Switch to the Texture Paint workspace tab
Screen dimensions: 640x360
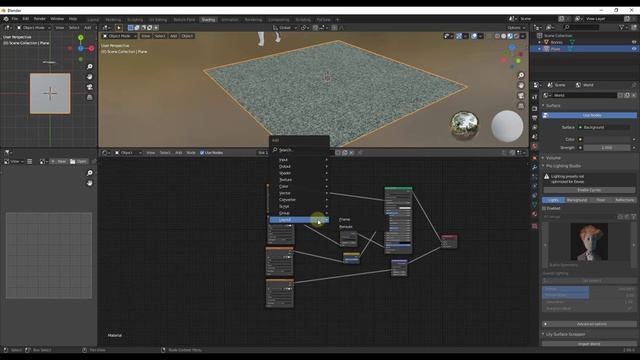[184, 20]
